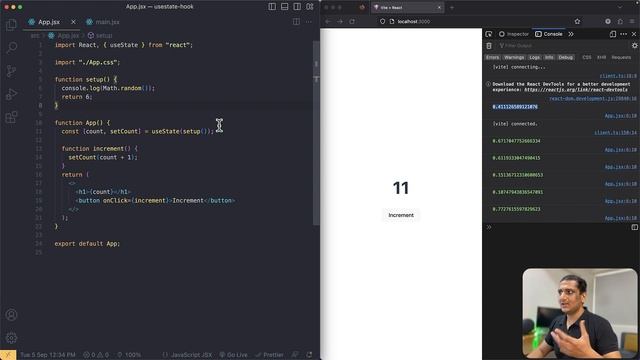Click the VS Code editor vertical scrollbar
Screen dimensions: 640x360
click(316, 132)
